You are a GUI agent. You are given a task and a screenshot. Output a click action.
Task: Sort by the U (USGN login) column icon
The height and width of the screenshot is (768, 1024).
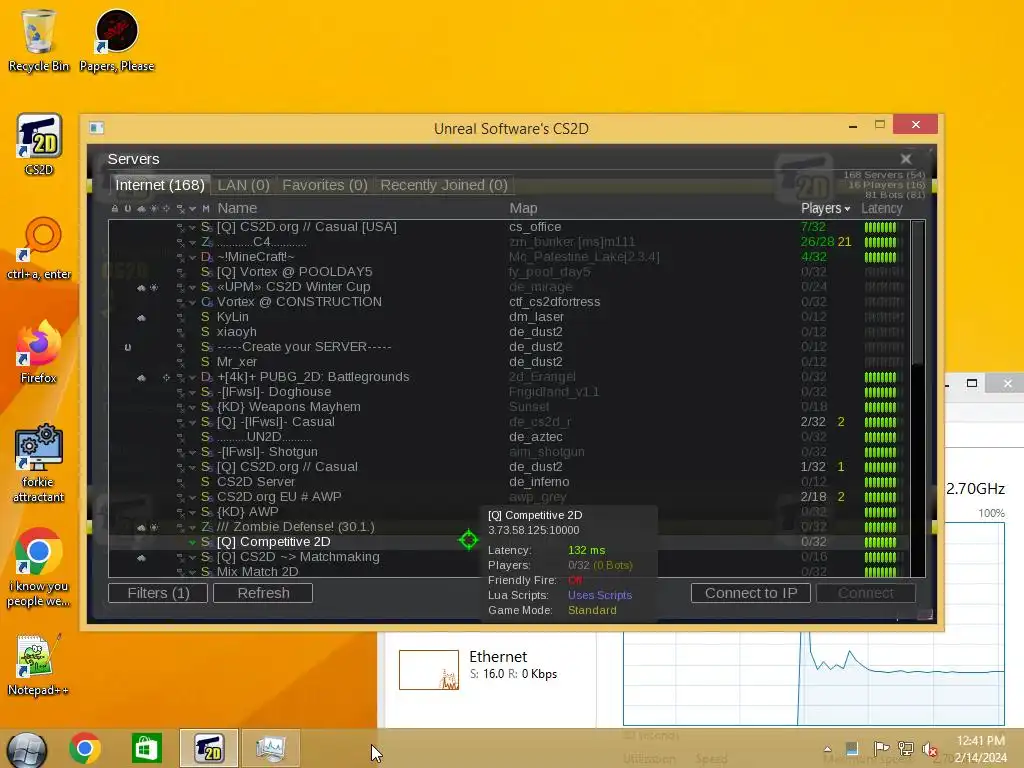pyautogui.click(x=127, y=209)
